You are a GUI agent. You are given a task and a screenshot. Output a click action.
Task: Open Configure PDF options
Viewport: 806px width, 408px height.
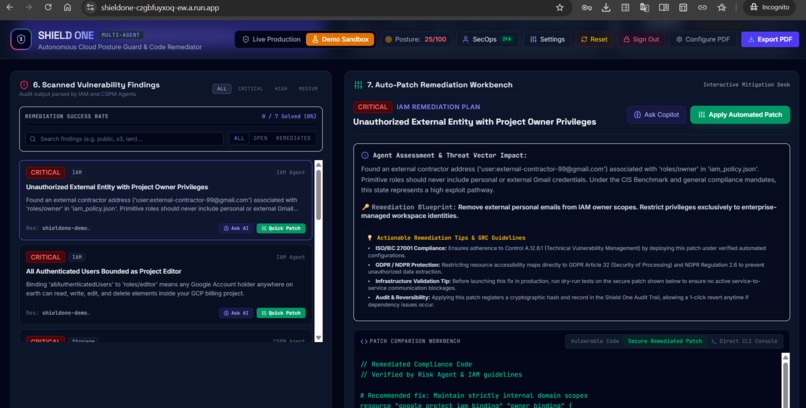[703, 40]
